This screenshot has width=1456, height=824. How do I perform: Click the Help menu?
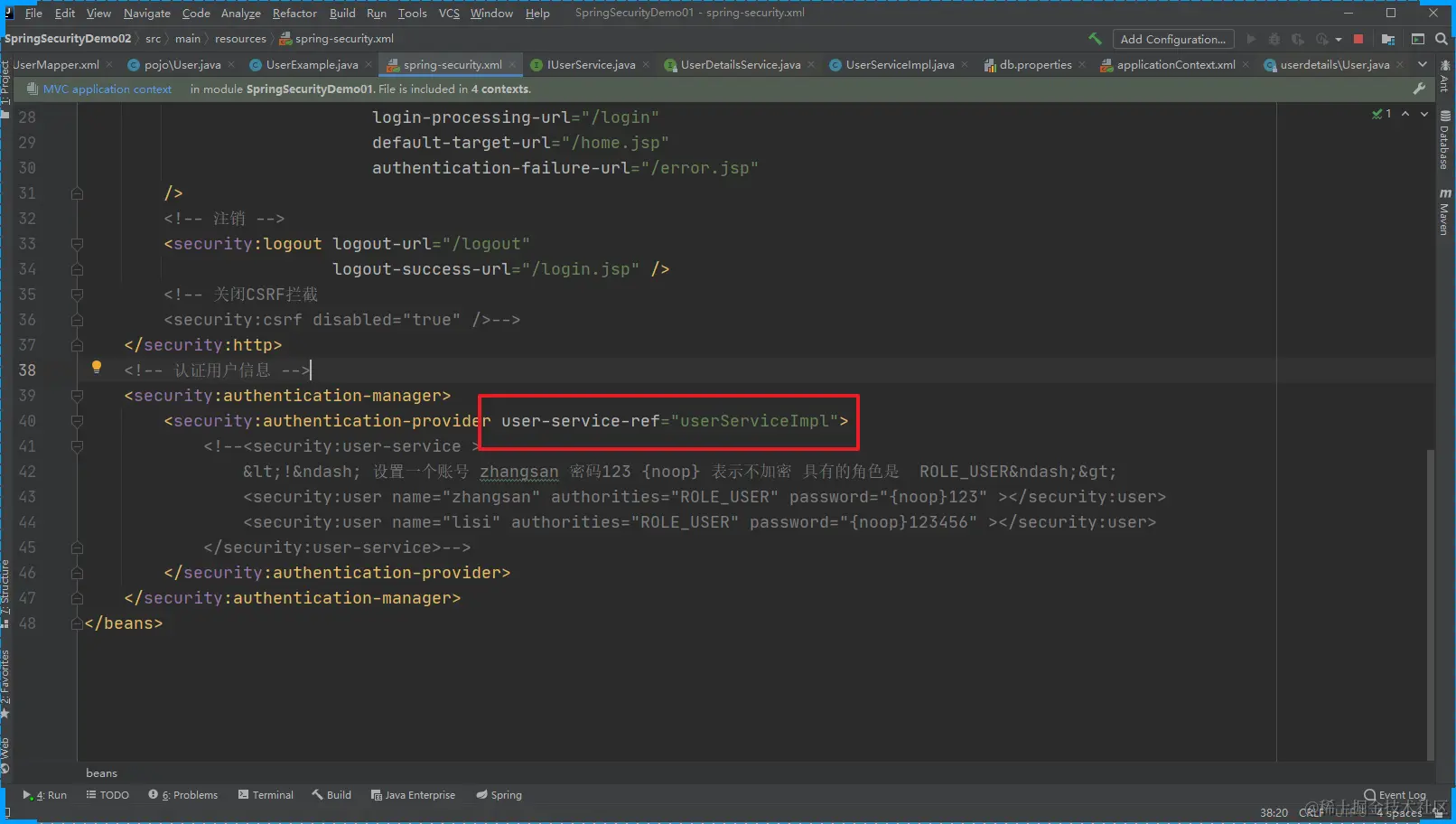click(537, 13)
